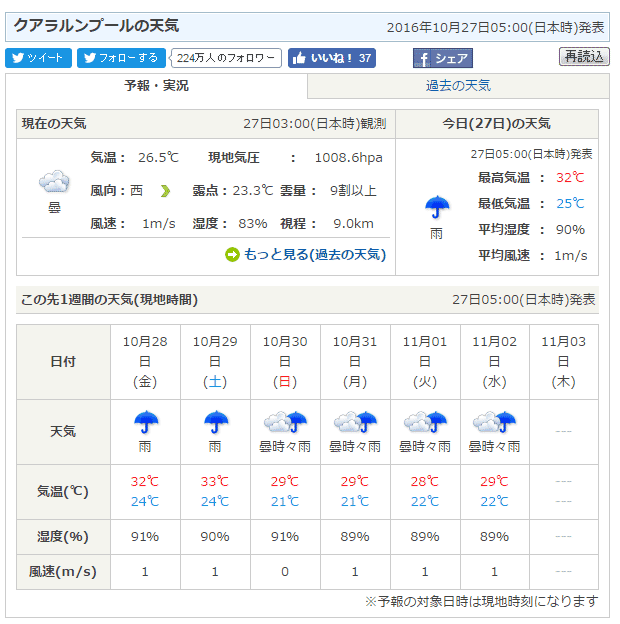Click the Facebook f logo icon
Viewport: 620px width, 624px height.
(x=423, y=59)
